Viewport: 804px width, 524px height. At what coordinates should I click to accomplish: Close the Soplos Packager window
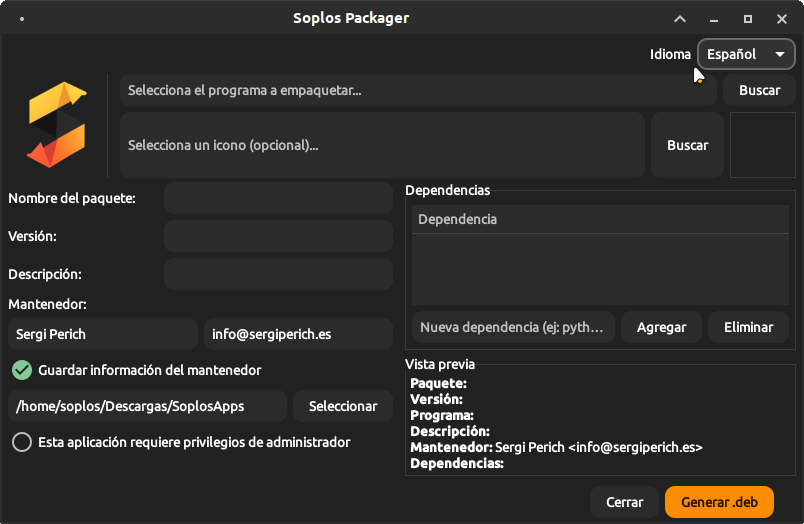[x=781, y=19]
